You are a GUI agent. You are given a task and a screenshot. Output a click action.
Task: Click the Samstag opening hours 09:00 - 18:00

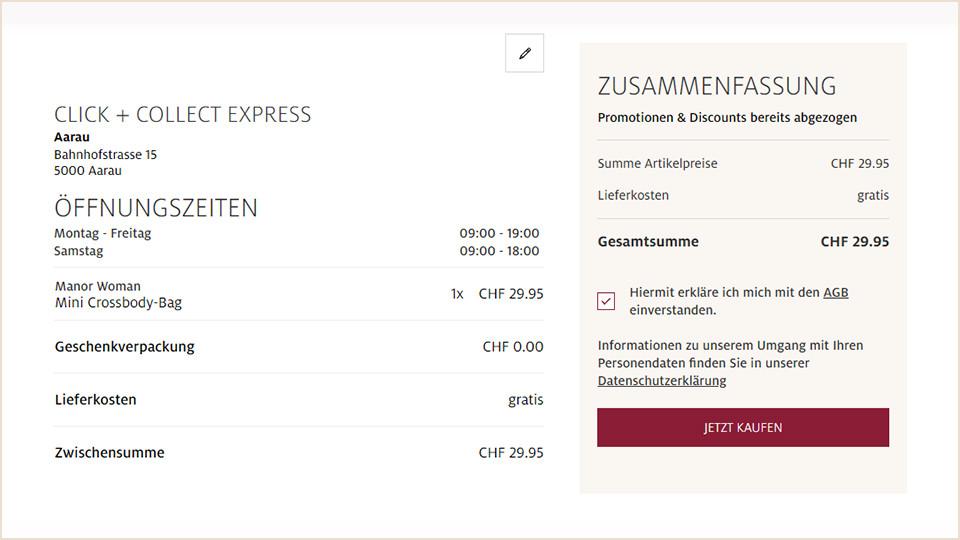point(499,251)
